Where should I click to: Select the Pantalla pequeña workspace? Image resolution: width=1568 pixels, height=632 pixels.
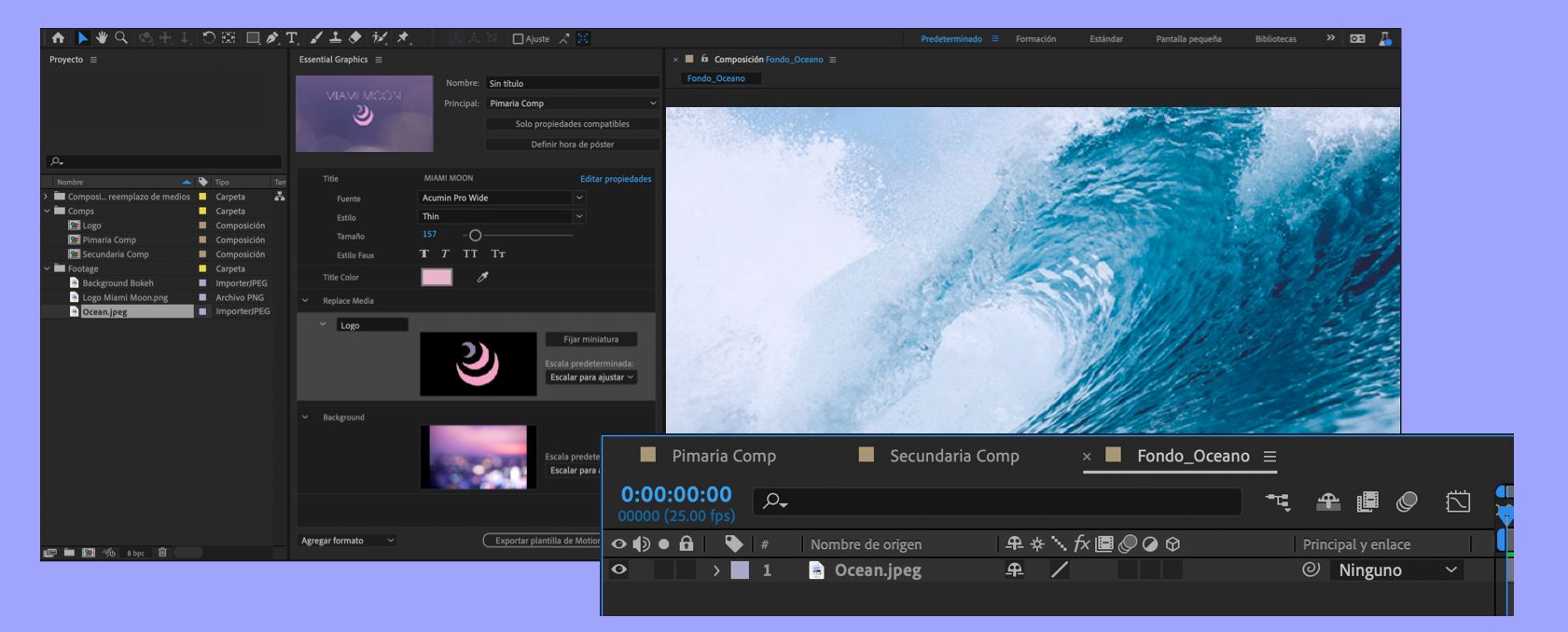click(x=1188, y=39)
